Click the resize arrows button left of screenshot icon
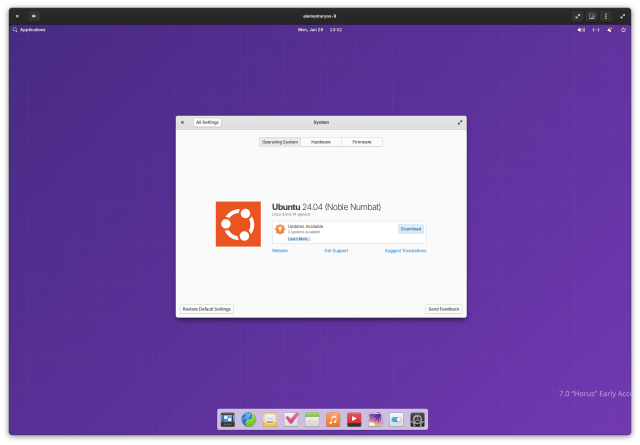640x445 pixels. click(x=578, y=16)
